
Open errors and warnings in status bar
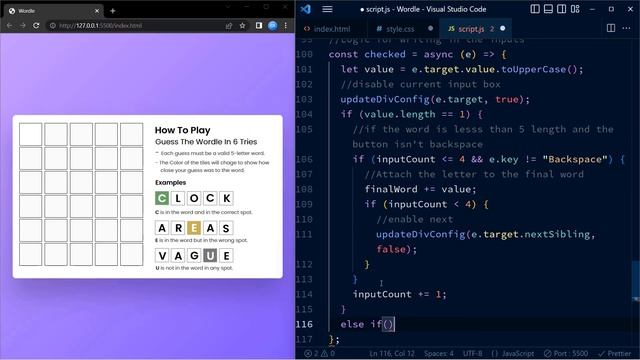319,353
